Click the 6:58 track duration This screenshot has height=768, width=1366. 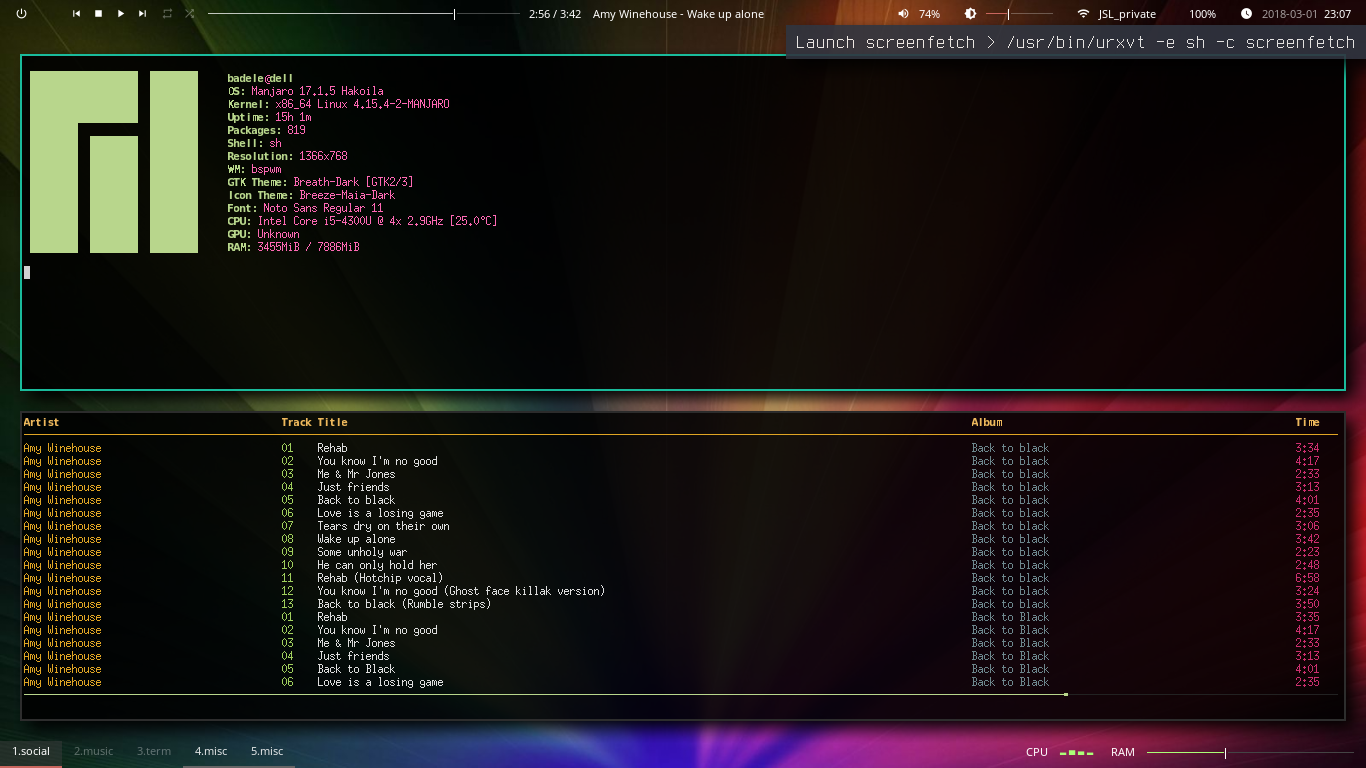point(1307,578)
